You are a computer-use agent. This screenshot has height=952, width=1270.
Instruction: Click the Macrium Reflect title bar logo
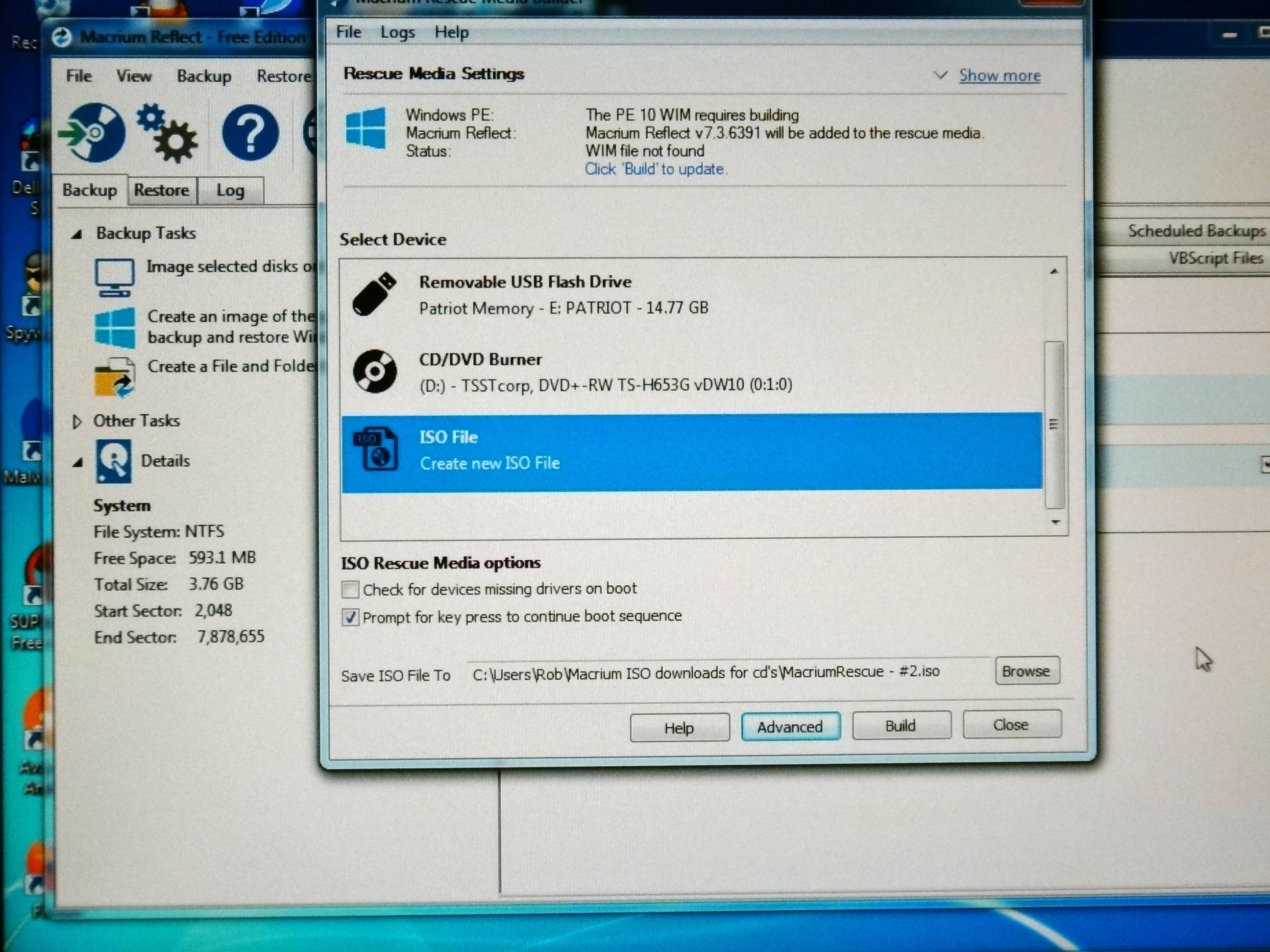pos(61,38)
